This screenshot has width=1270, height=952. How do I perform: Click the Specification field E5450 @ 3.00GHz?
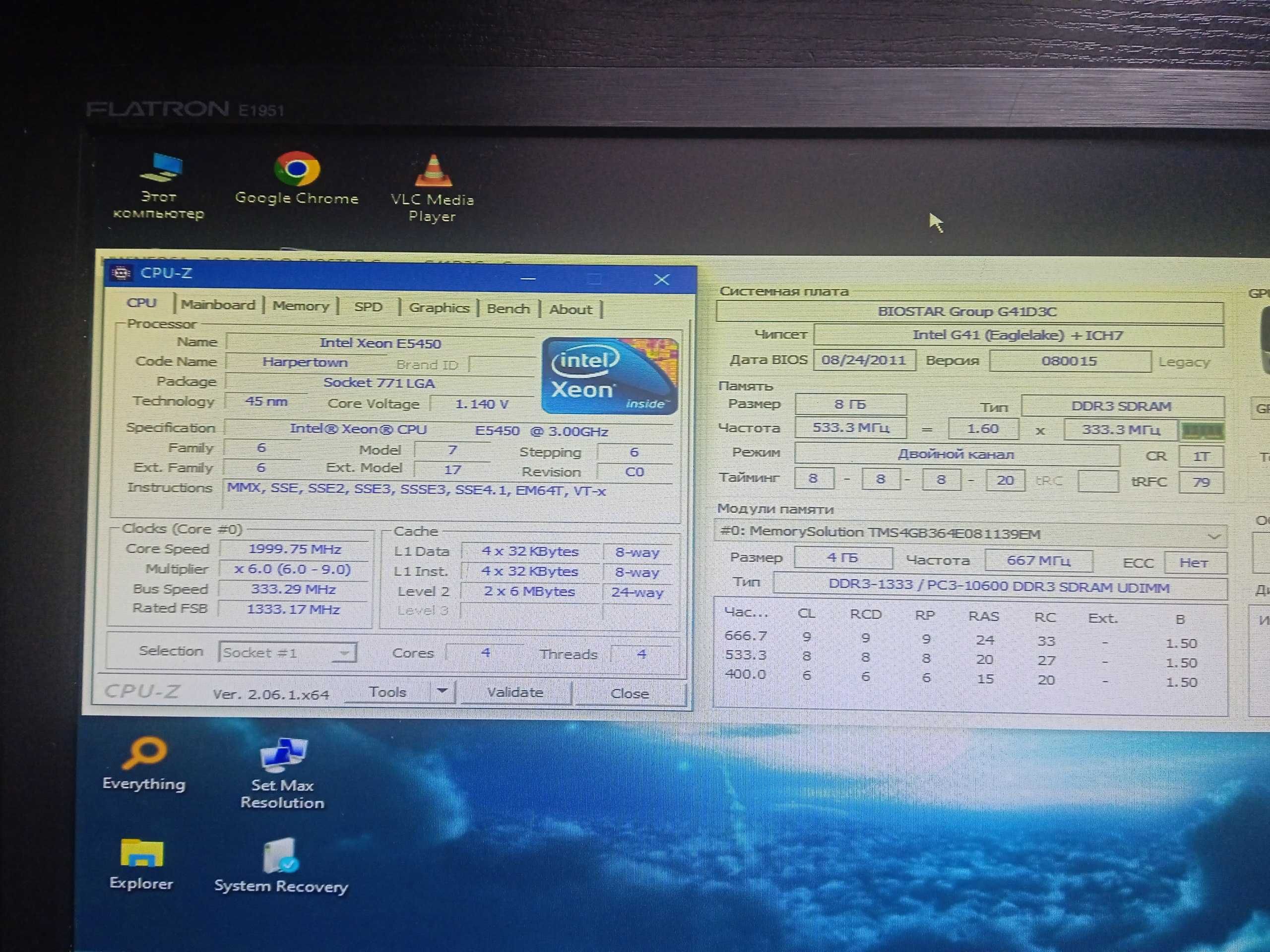click(x=448, y=430)
